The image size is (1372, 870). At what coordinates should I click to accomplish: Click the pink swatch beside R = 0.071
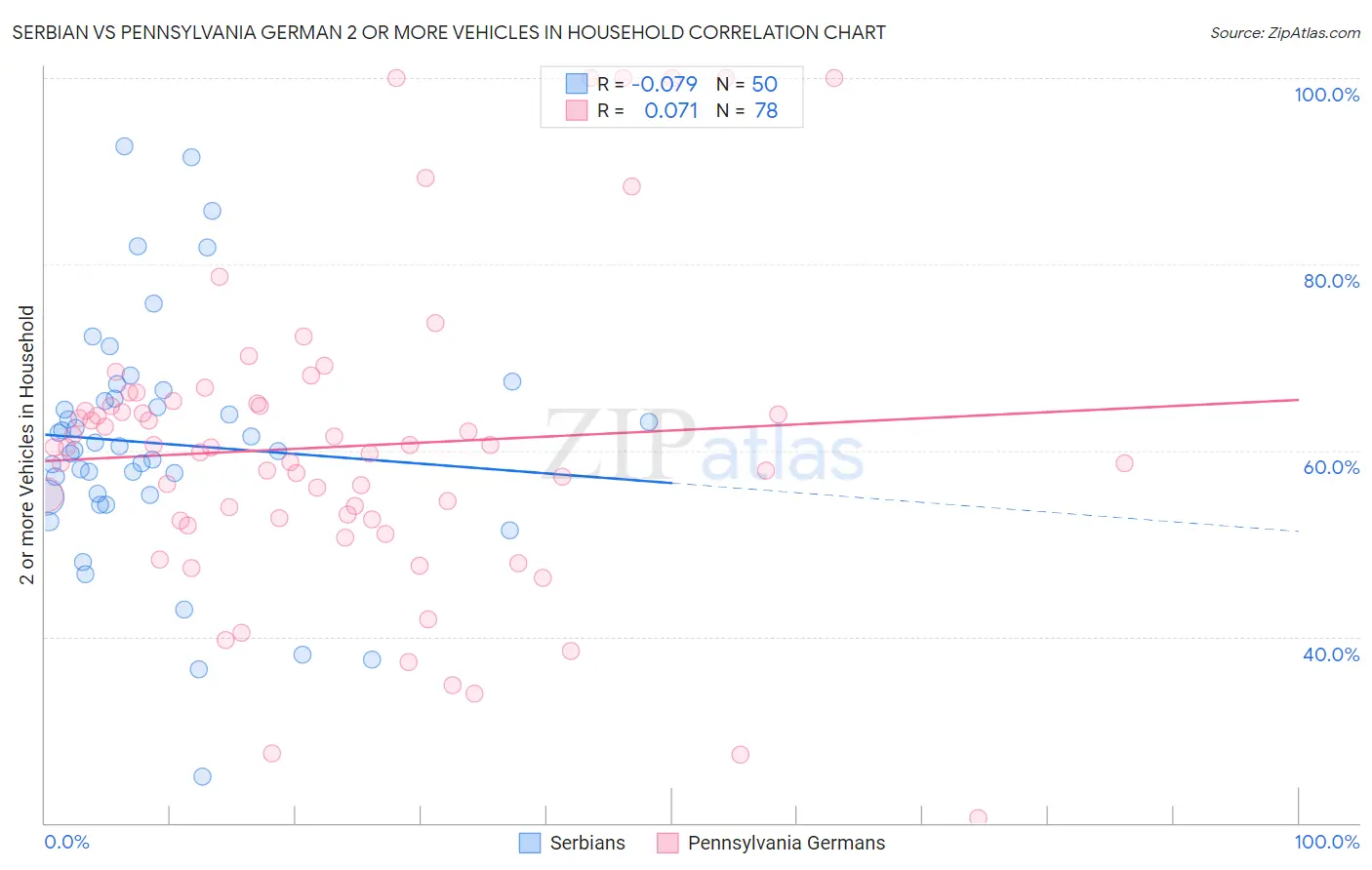[577, 110]
